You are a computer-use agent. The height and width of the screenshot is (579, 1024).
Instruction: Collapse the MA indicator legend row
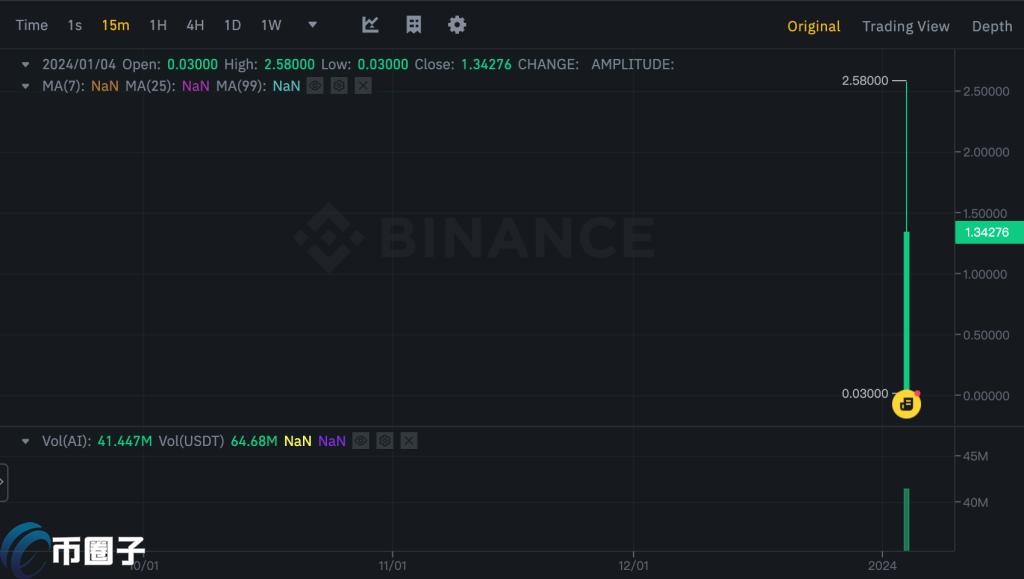(x=26, y=86)
